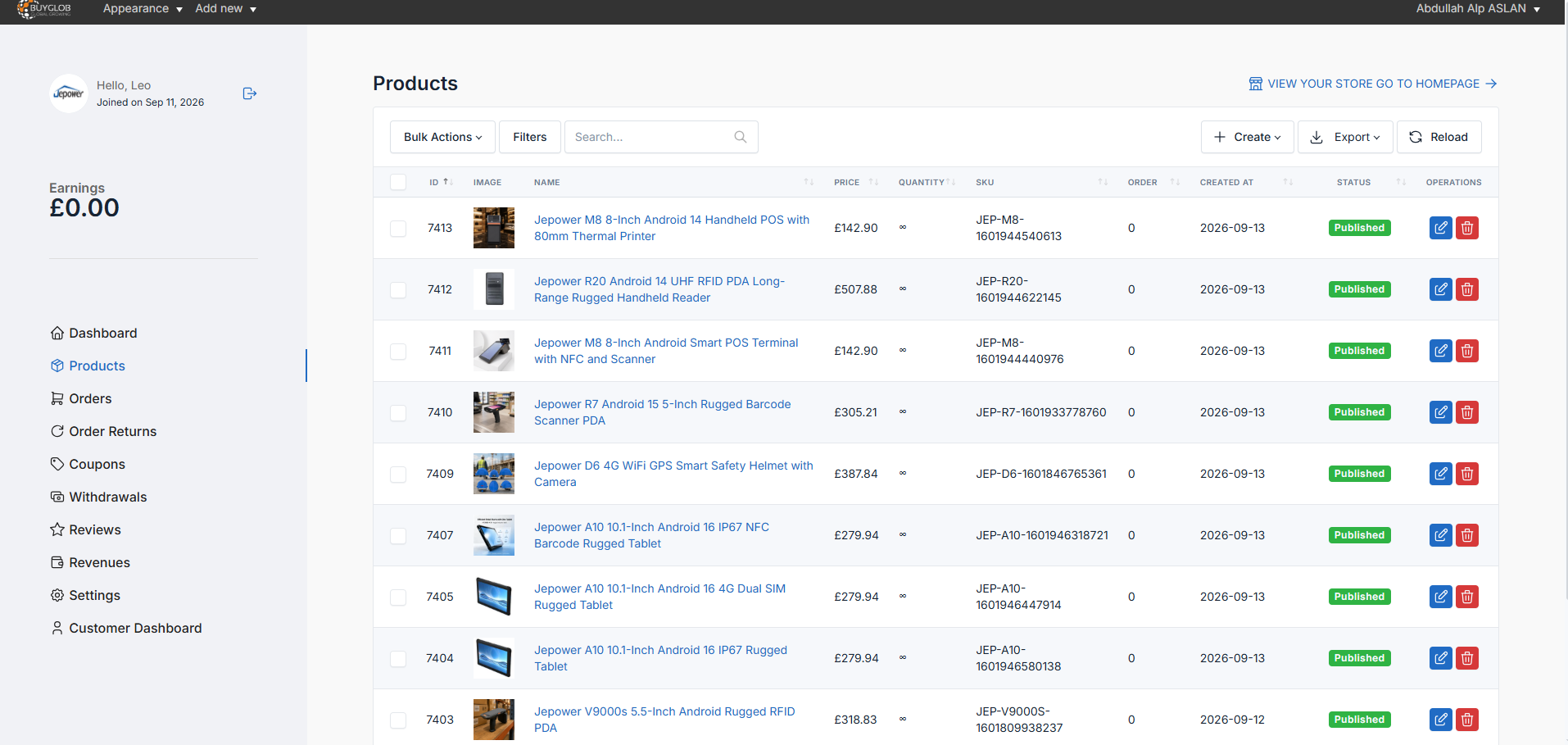Click the Jepower store avatar logo
1568x745 pixels.
[69, 93]
